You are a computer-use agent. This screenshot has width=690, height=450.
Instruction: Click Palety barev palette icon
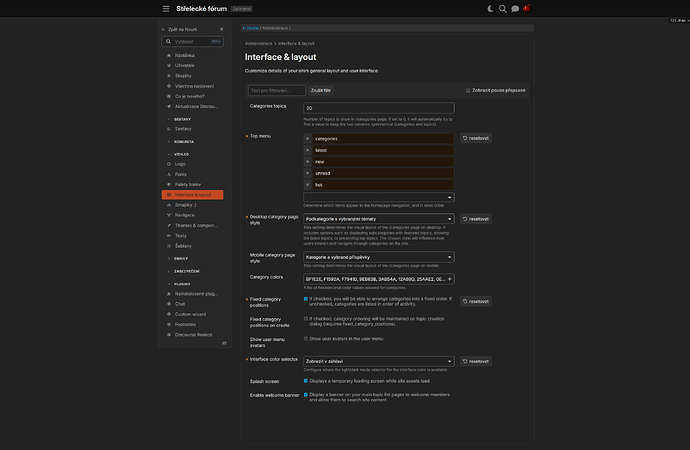click(169, 184)
